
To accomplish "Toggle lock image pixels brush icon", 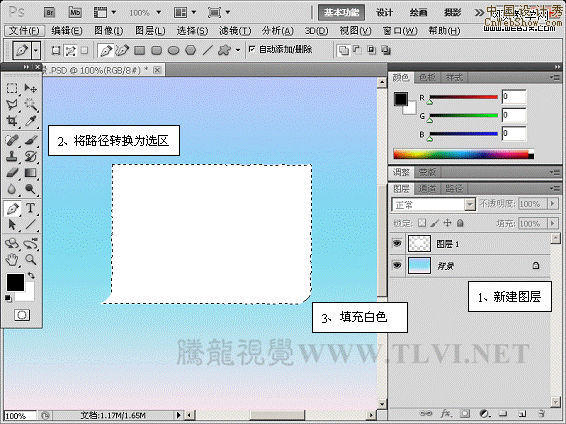I will pyautogui.click(x=435, y=223).
